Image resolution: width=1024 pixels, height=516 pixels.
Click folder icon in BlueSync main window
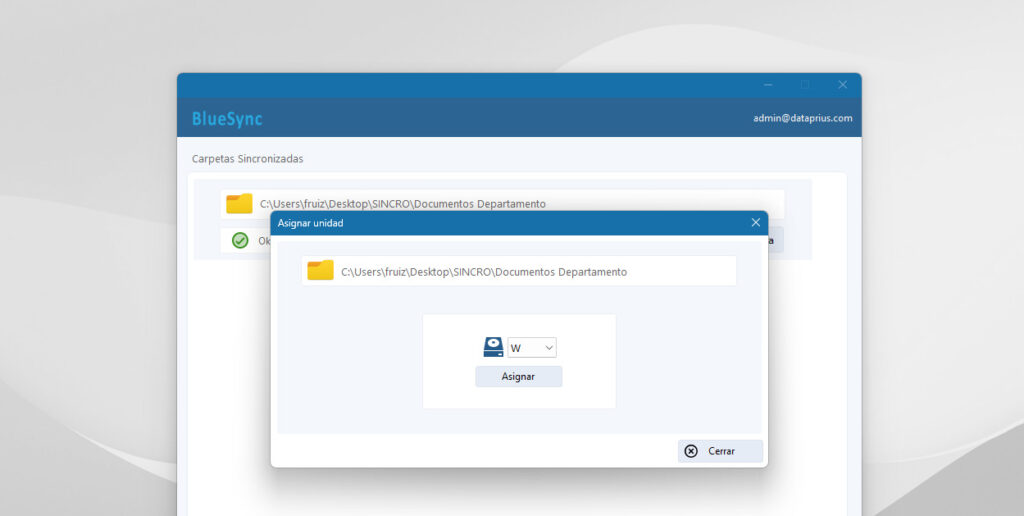pyautogui.click(x=239, y=204)
